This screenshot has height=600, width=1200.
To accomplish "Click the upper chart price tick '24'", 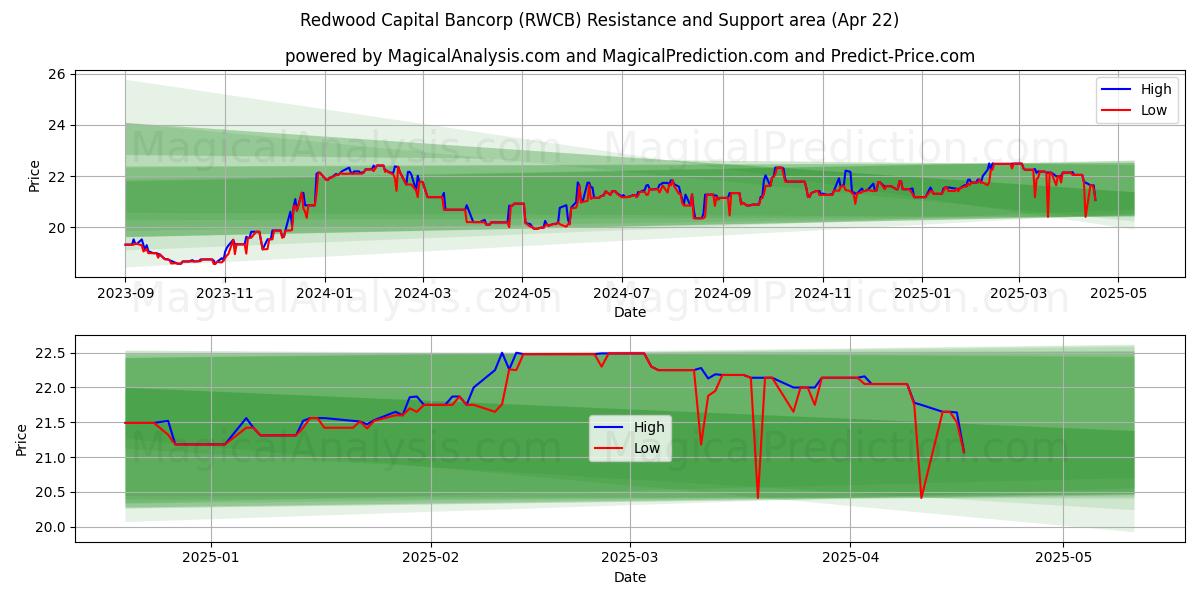I will point(56,126).
